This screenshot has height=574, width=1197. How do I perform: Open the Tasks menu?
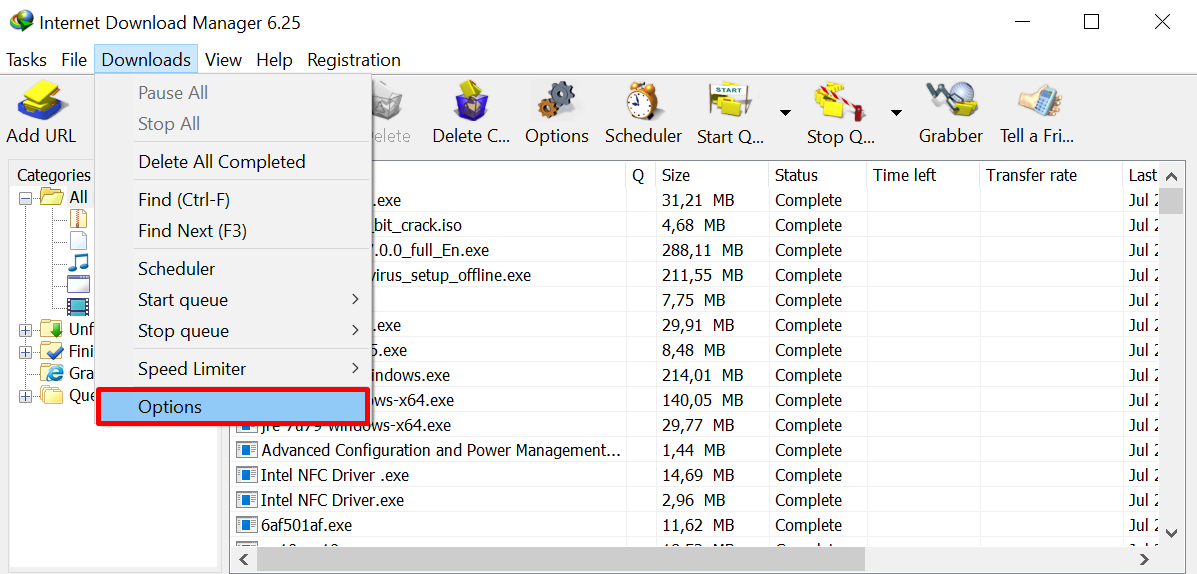point(27,60)
